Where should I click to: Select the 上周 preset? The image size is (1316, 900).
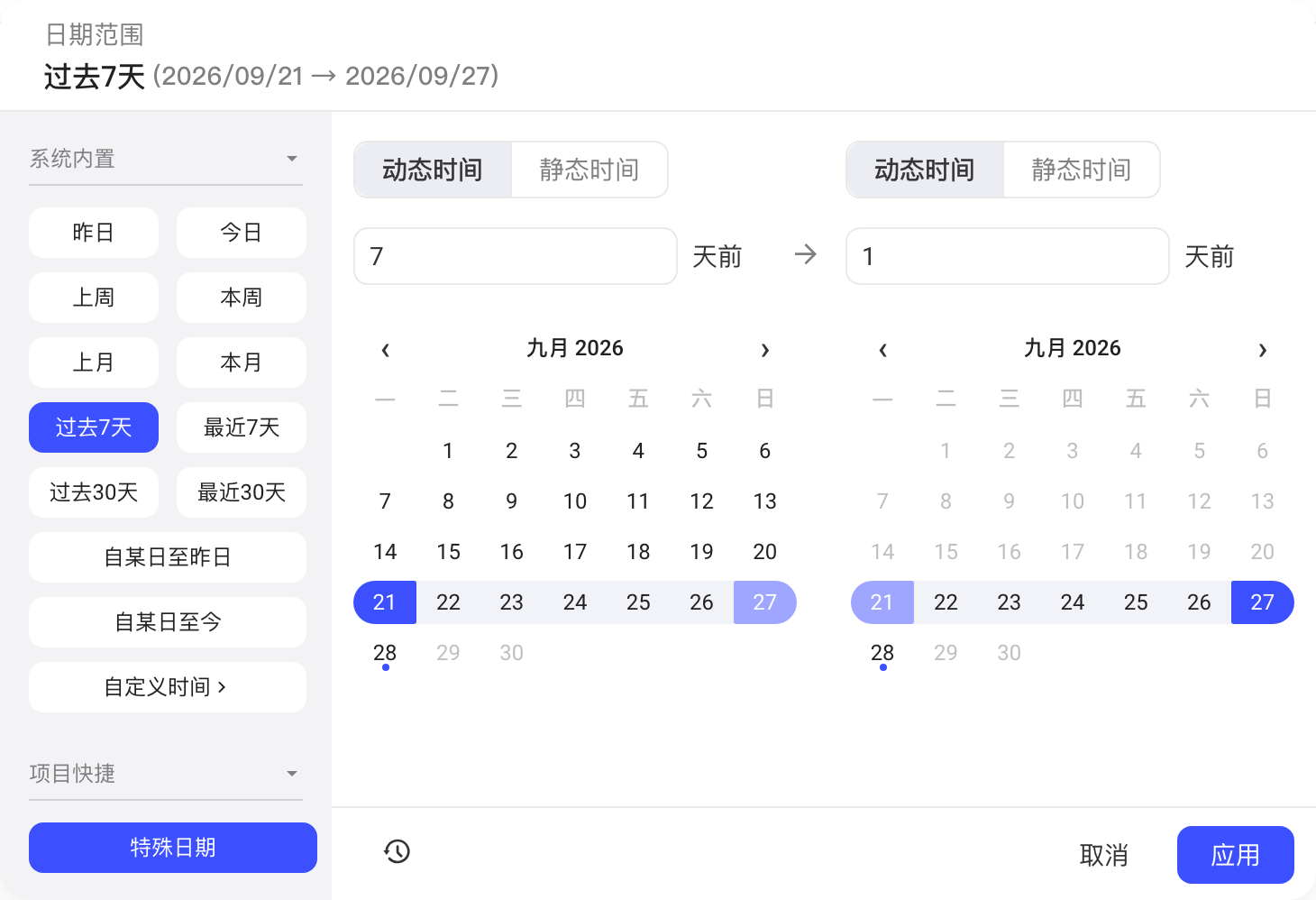click(94, 298)
